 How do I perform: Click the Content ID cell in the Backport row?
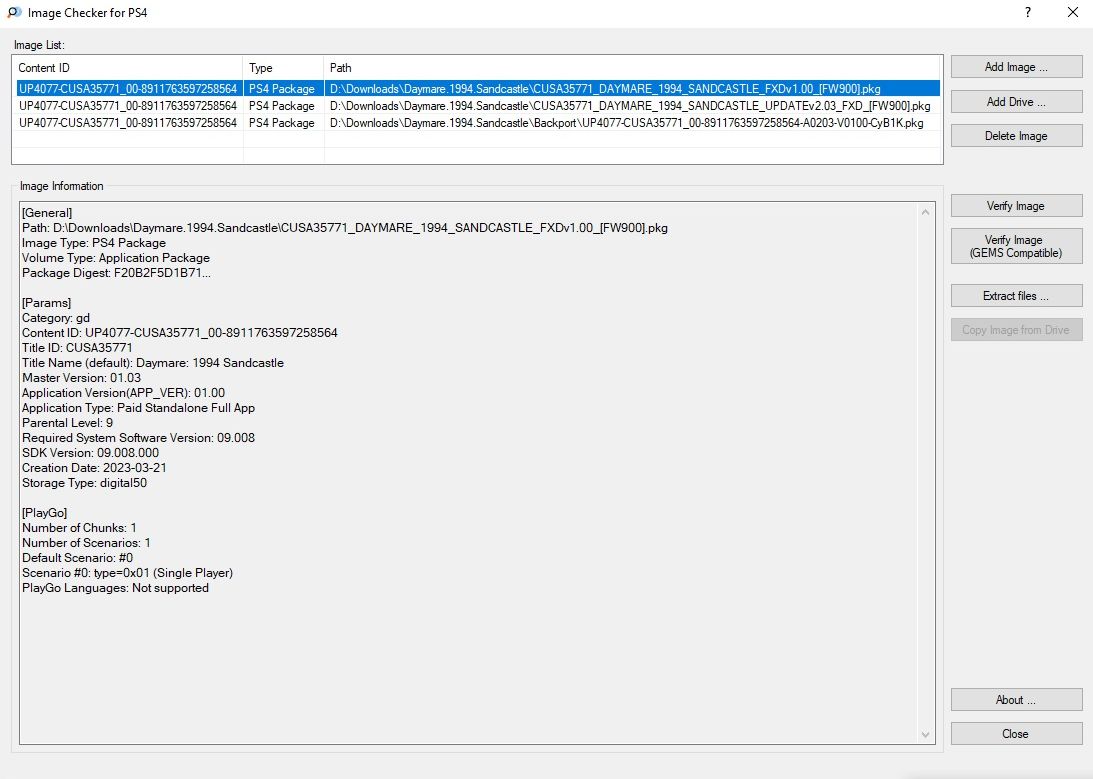pyautogui.click(x=128, y=123)
